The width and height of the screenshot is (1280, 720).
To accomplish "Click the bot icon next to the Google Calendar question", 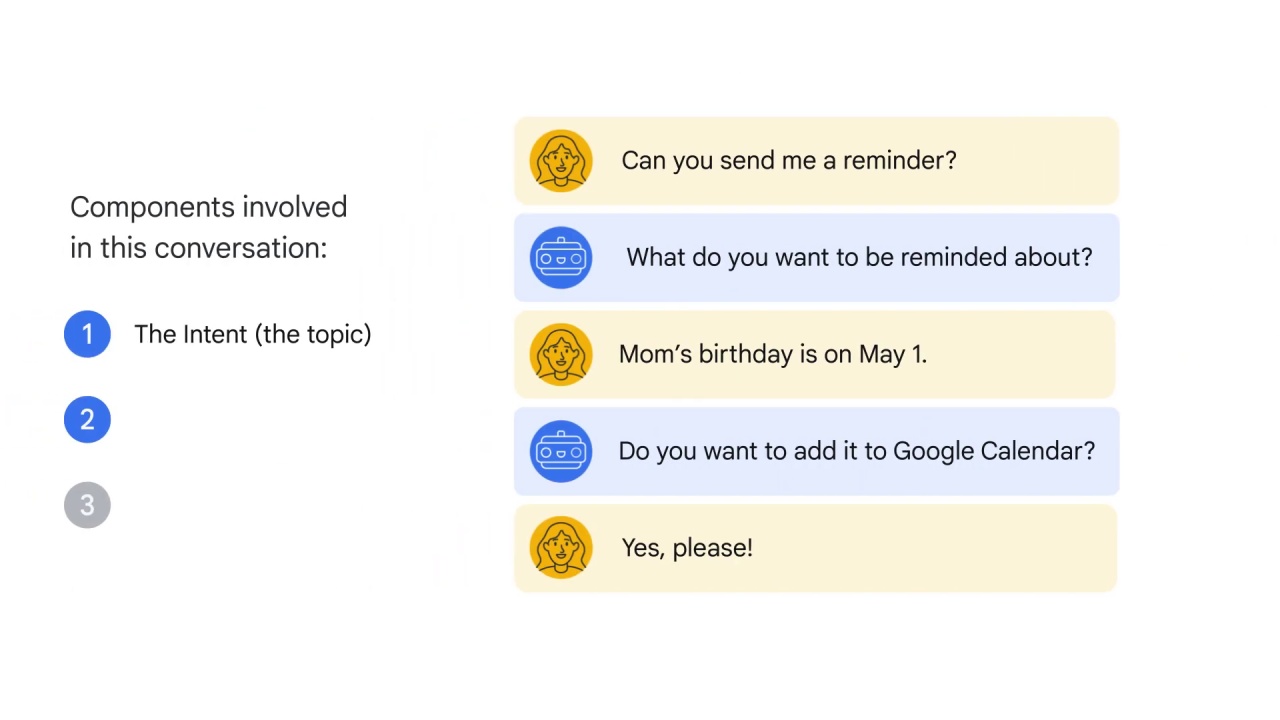I will pyautogui.click(x=561, y=451).
